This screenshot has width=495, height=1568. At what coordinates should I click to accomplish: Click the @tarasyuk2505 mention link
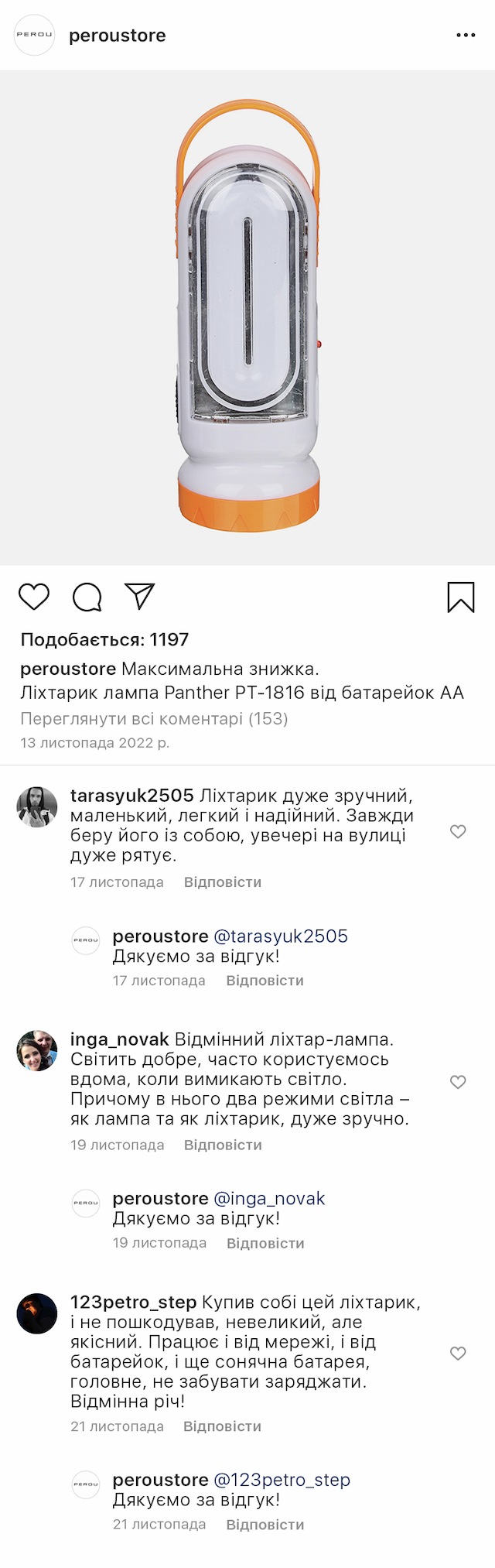pyautogui.click(x=281, y=936)
